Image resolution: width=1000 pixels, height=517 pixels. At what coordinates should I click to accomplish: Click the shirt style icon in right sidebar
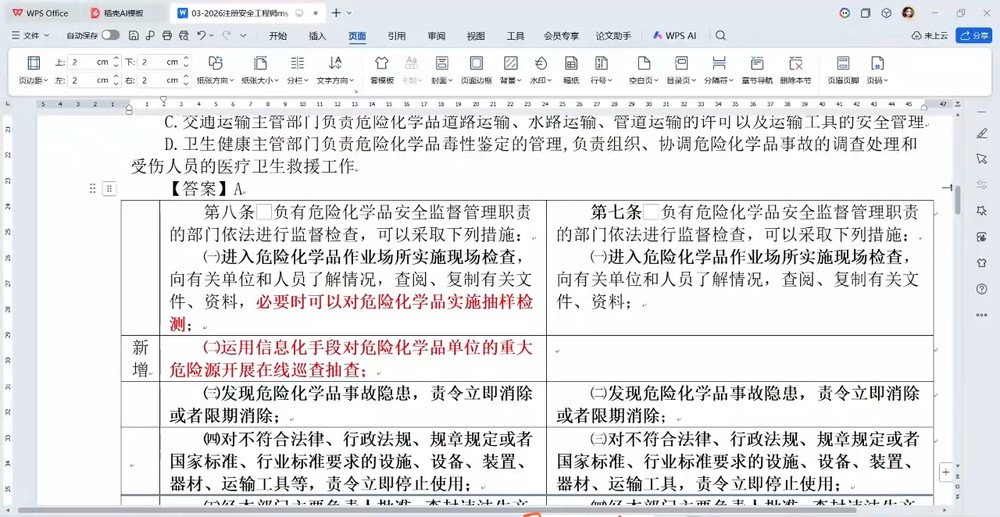point(982,263)
